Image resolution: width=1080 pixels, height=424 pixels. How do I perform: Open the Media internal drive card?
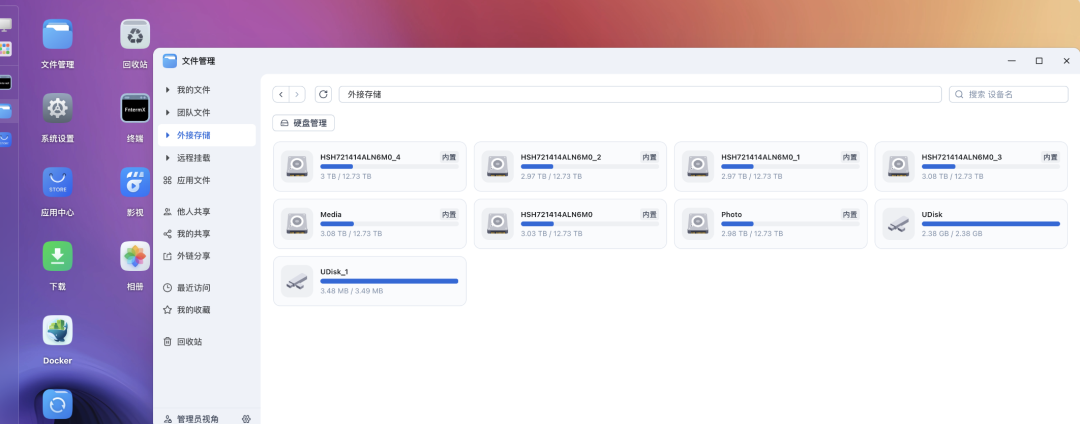[x=370, y=224]
